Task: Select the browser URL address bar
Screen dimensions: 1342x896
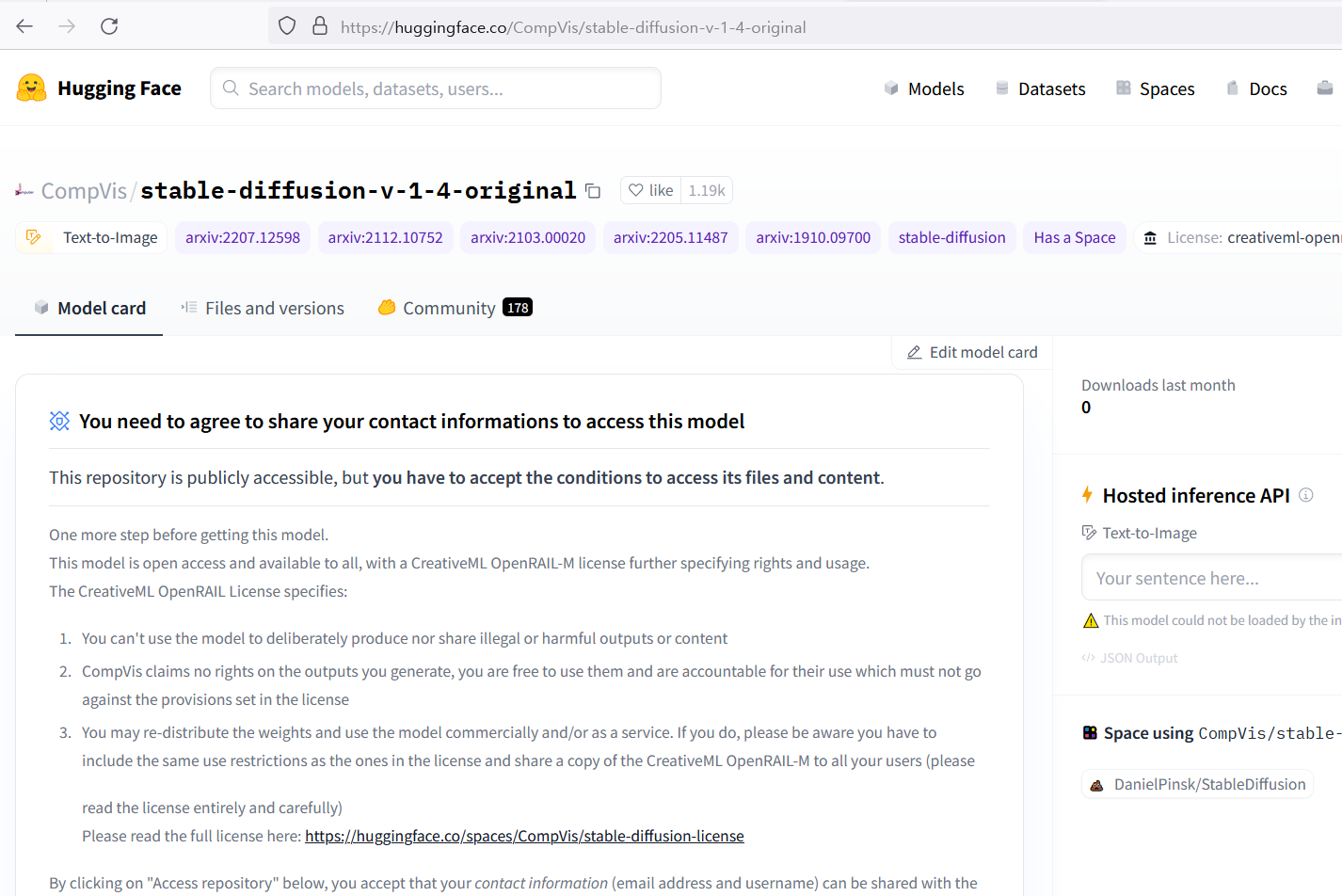Action: point(805,27)
